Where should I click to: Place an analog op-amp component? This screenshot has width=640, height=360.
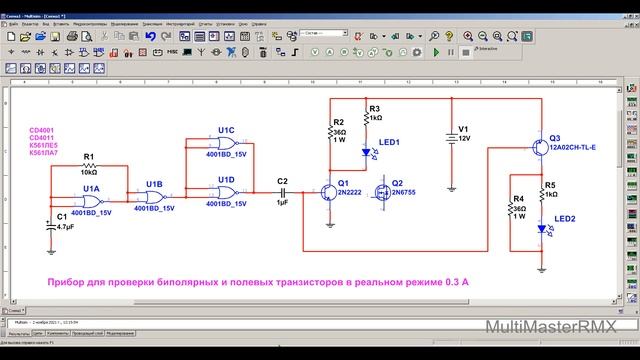[69, 52]
